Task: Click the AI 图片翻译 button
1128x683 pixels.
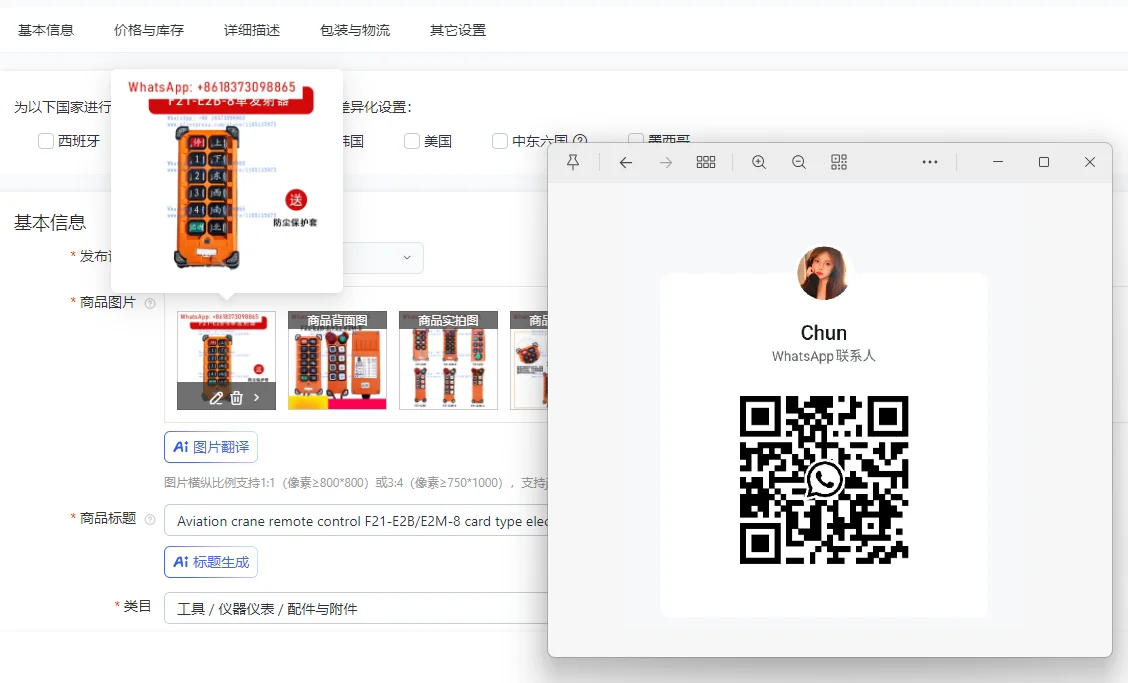Action: click(x=211, y=447)
